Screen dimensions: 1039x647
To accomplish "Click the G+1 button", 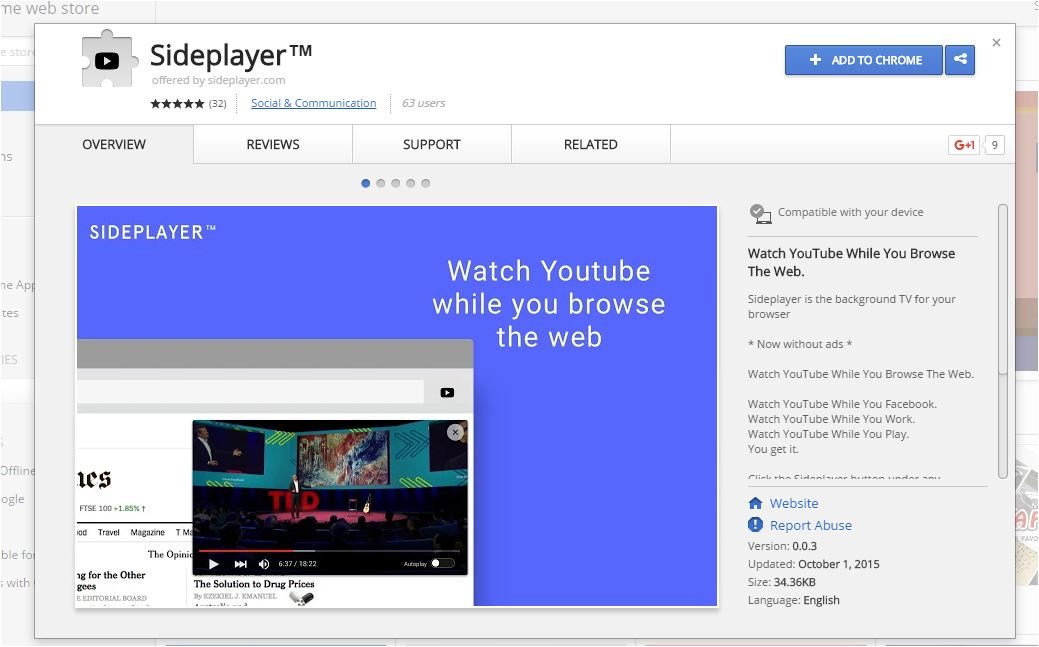I will pos(963,145).
